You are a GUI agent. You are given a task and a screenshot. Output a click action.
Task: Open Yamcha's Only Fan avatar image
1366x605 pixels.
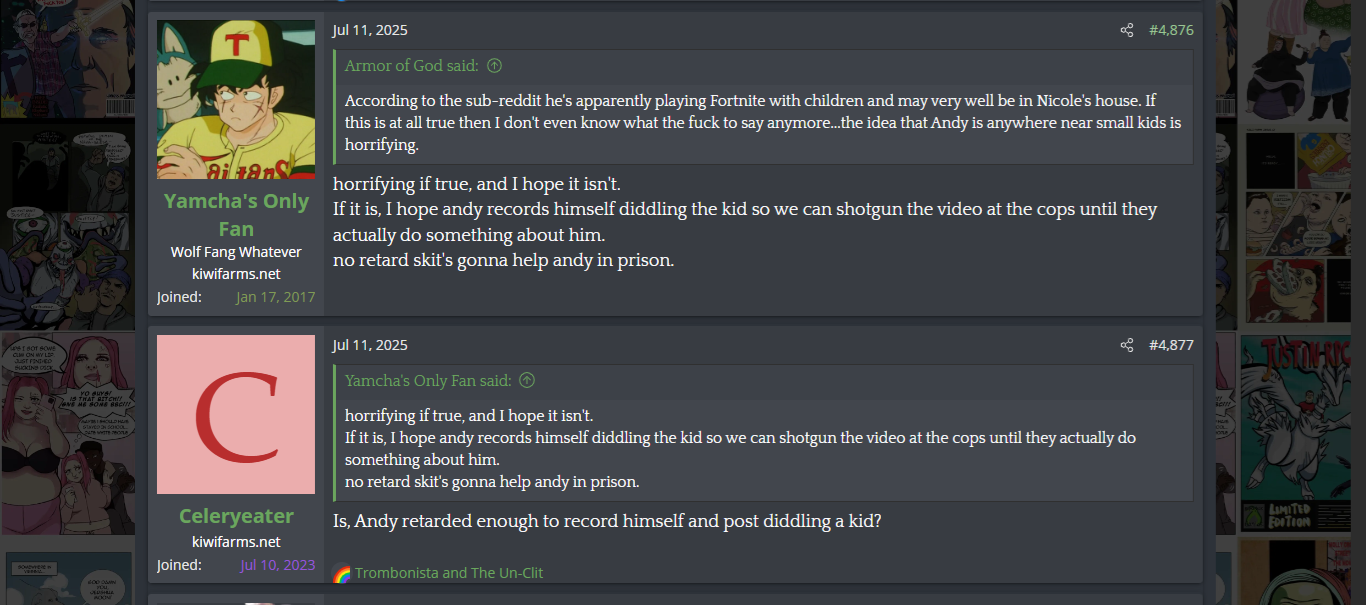pos(236,99)
